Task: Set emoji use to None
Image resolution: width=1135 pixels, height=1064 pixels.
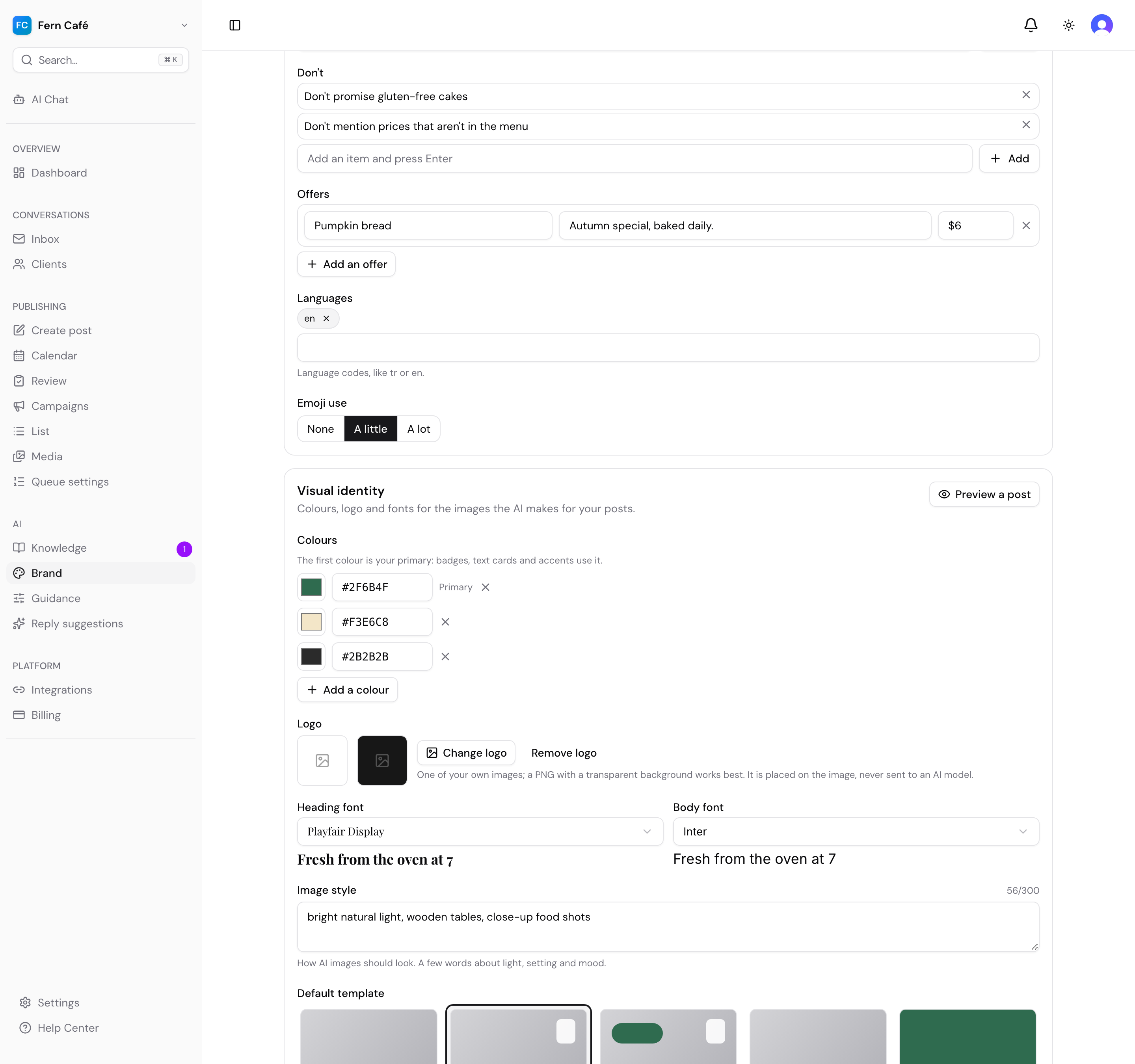Action: click(320, 429)
